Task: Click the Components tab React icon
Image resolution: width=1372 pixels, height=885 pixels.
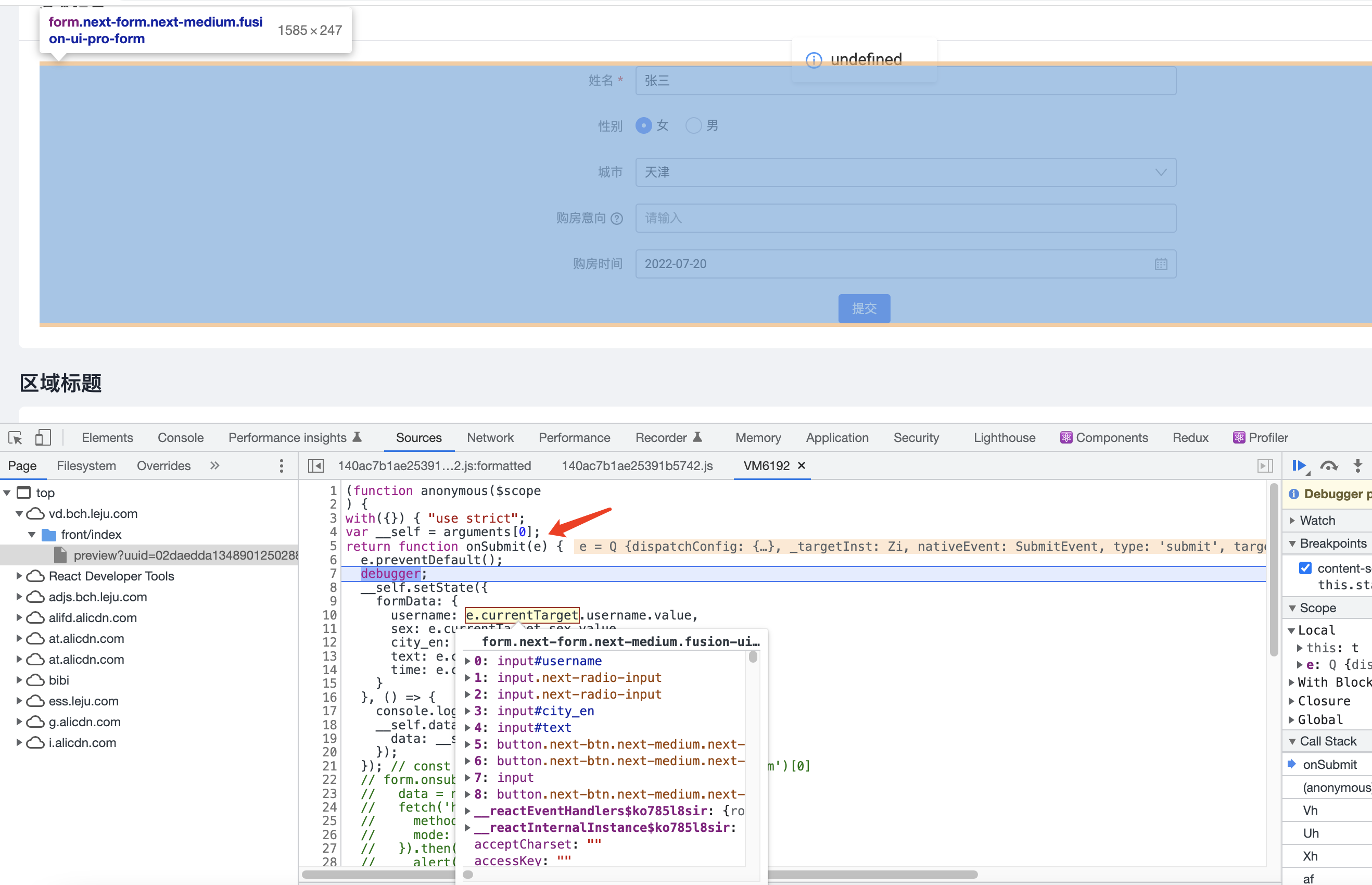Action: click(1066, 437)
